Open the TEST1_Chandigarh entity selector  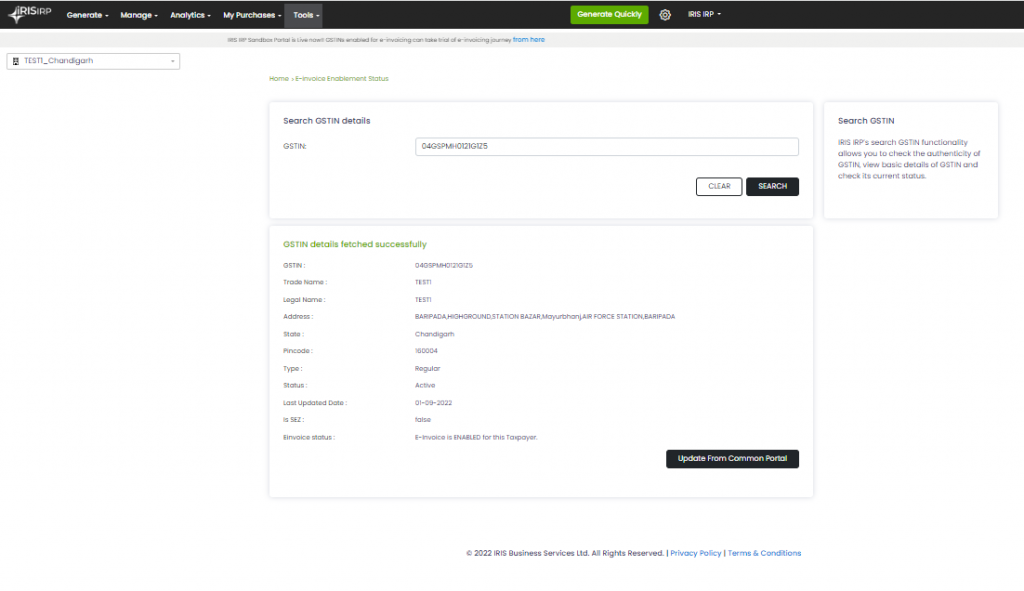93,60
